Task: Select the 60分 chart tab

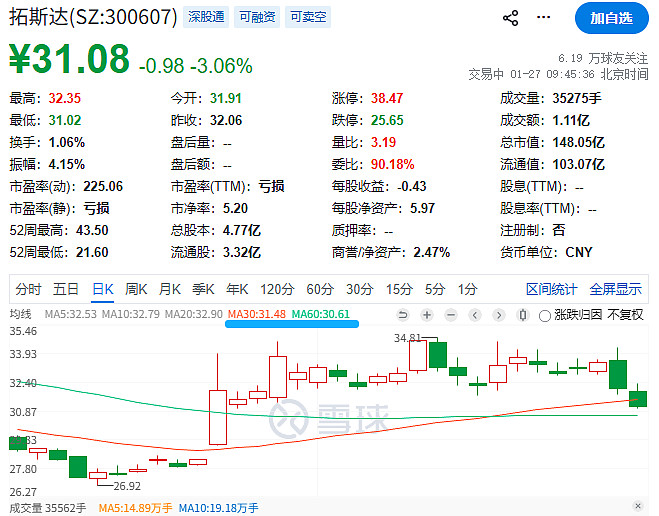Action: click(320, 289)
